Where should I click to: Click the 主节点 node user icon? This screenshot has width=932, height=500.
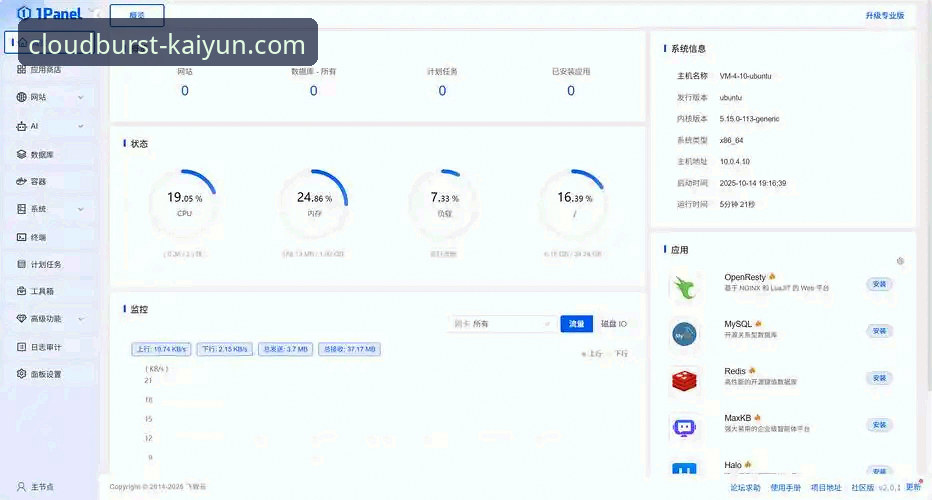[x=21, y=487]
